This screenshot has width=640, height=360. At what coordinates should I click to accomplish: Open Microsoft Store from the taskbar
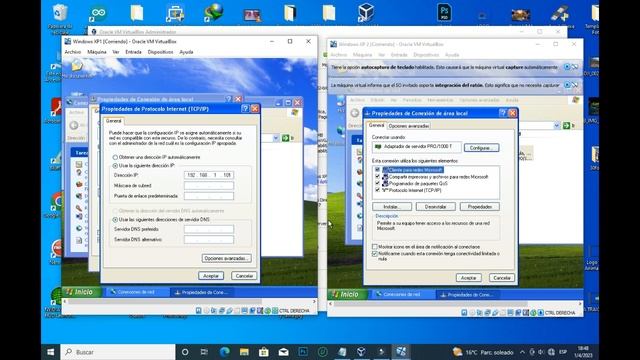pos(264,352)
